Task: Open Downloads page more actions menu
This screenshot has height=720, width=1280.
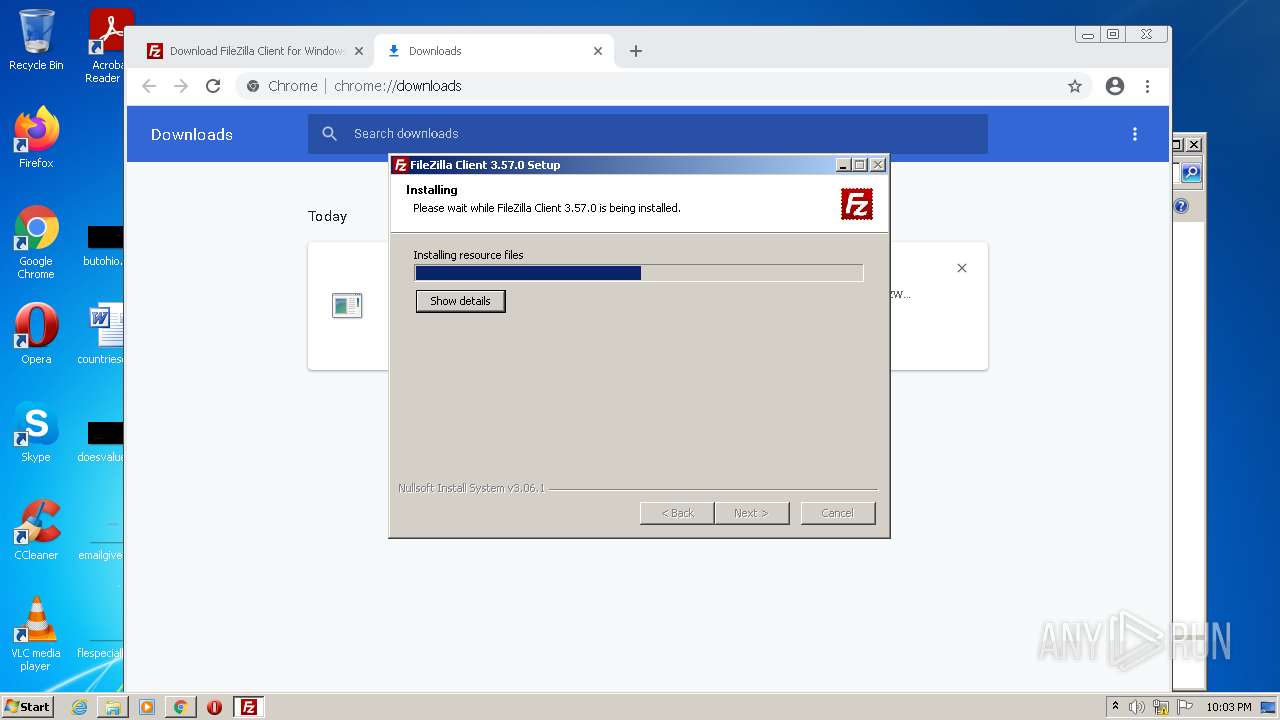Action: coord(1135,134)
